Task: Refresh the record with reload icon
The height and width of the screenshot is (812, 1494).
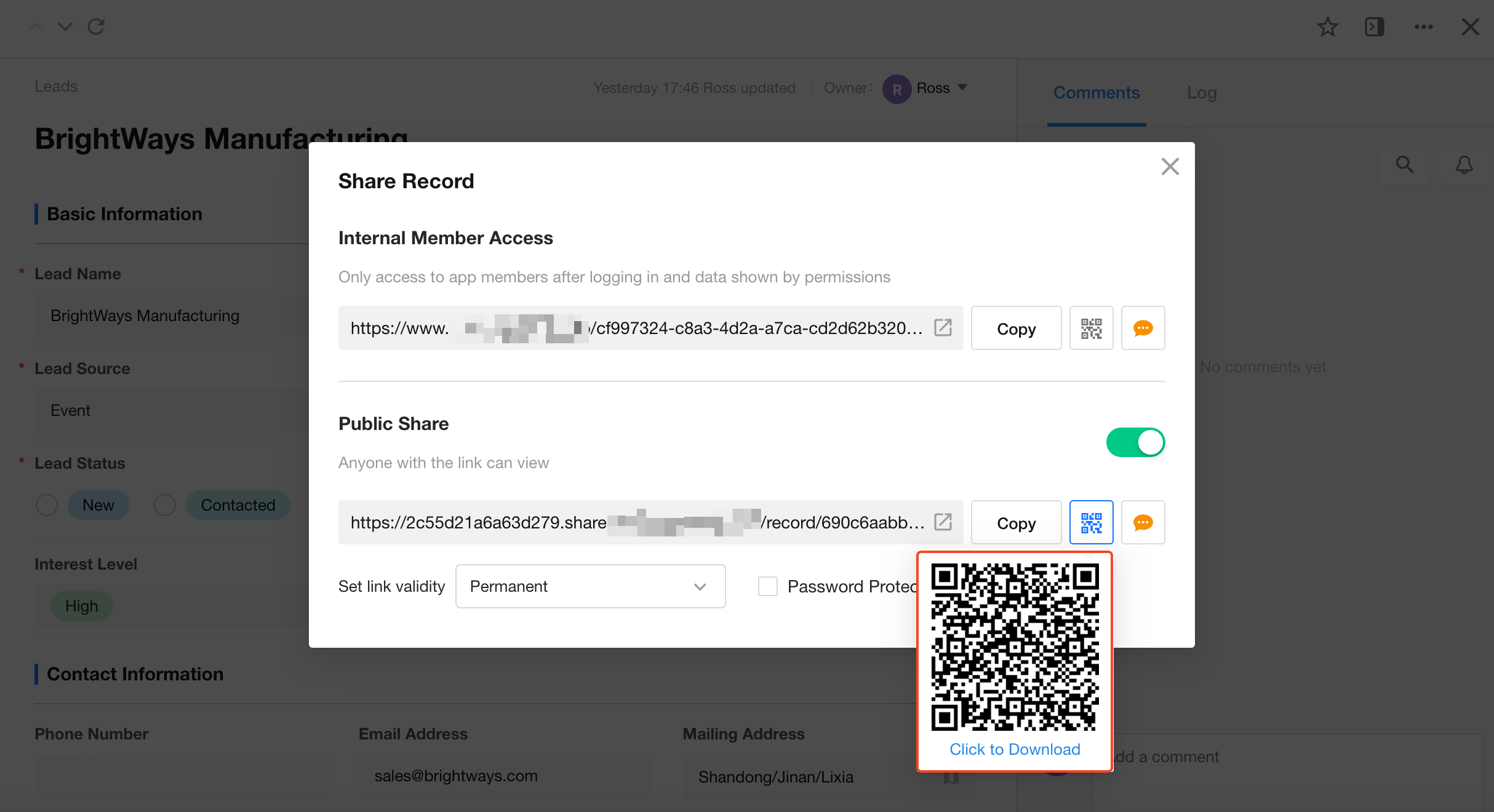Action: (x=96, y=27)
